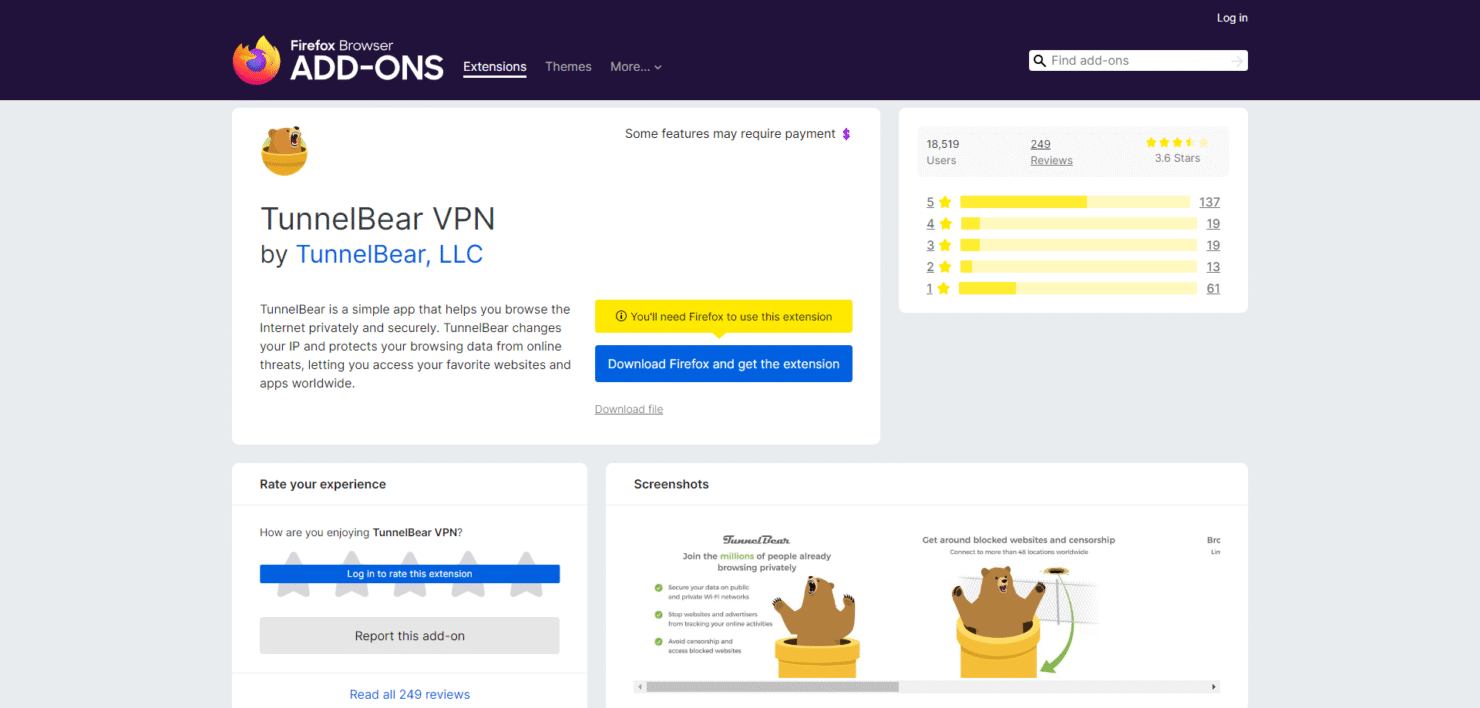Click 'Some features may require payment' text
Image resolution: width=1480 pixels, height=708 pixels.
click(x=730, y=134)
